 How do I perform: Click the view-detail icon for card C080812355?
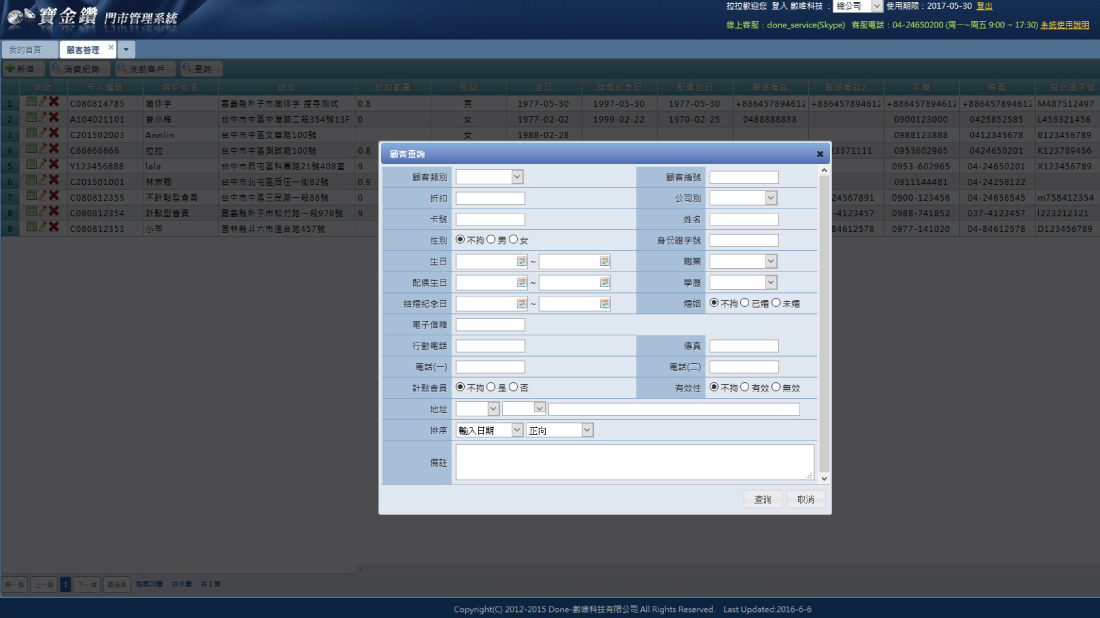tap(31, 196)
